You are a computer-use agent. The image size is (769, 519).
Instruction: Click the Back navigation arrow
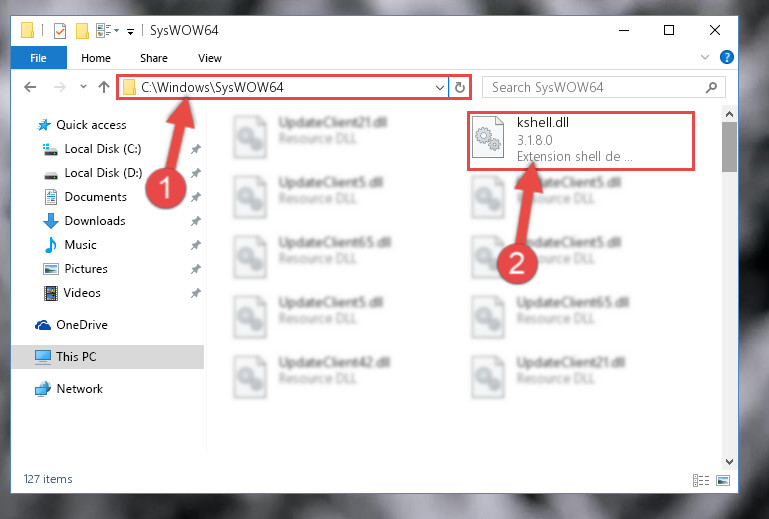click(30, 87)
